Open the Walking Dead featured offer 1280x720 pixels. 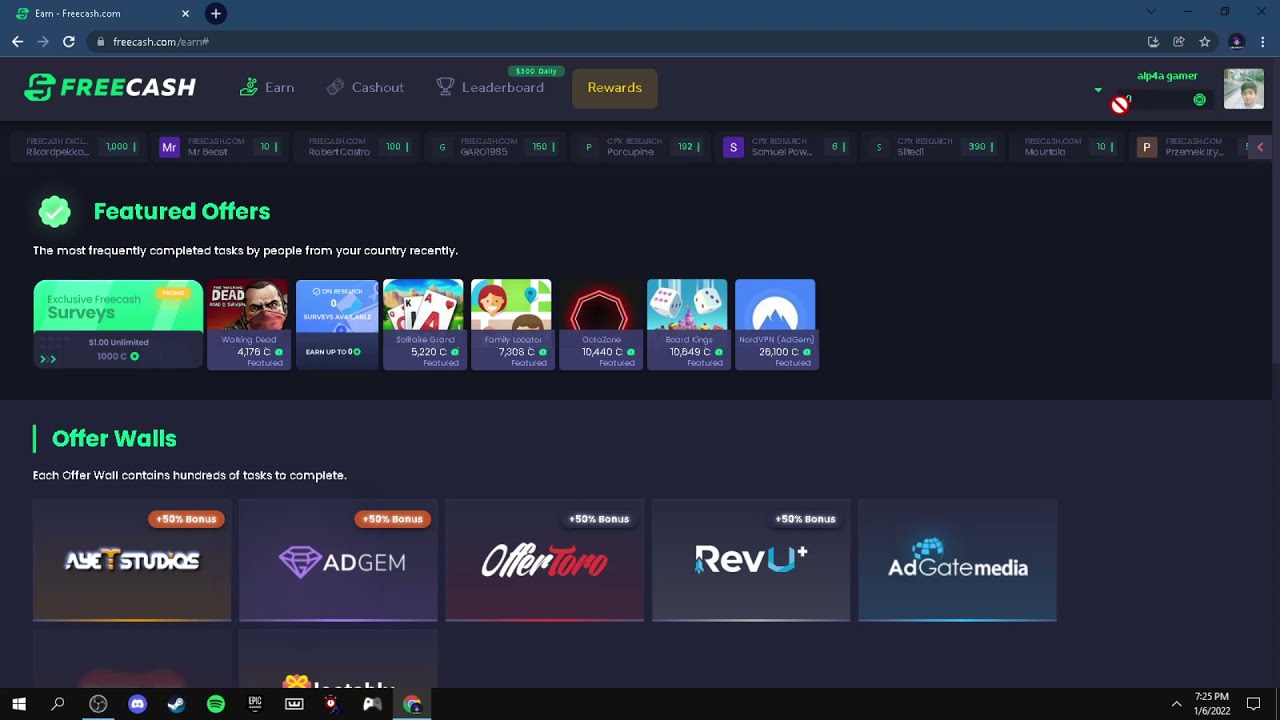point(249,324)
